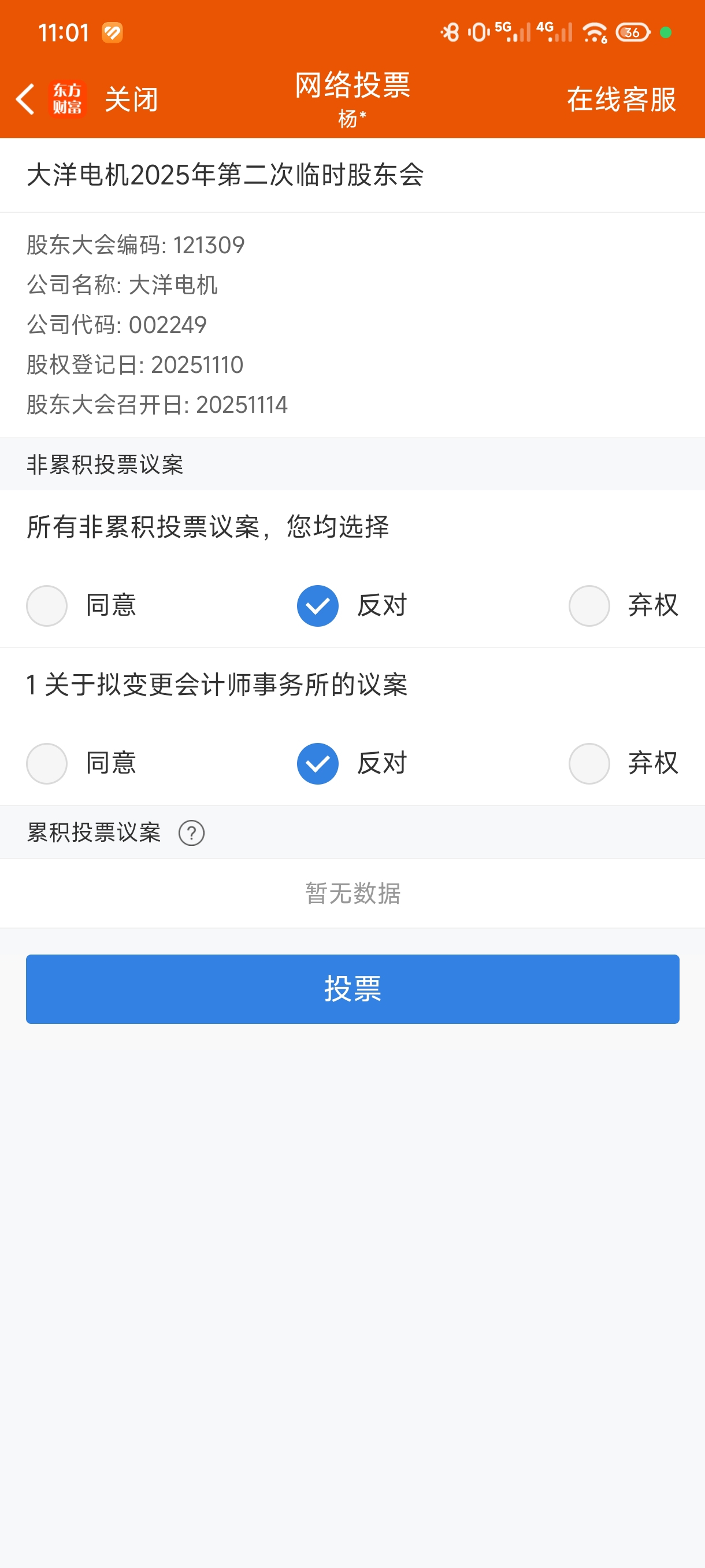Screen dimensions: 705x1568
Task: Choose 同意 for the accounting firm proposal
Action: 47,763
